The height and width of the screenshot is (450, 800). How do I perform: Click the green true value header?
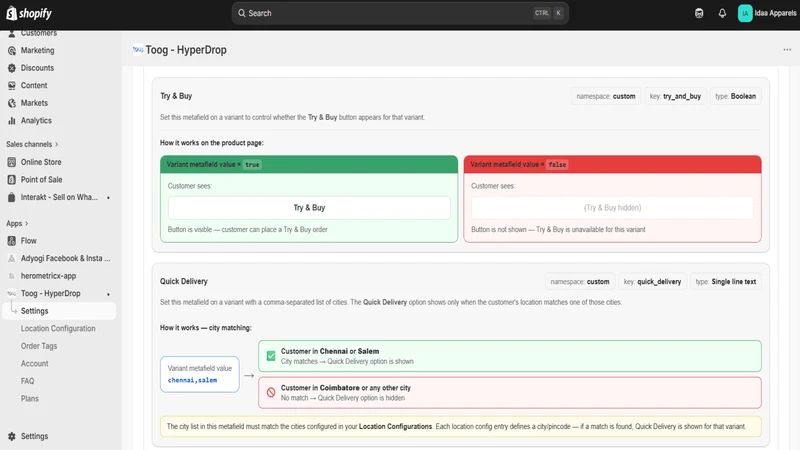click(309, 165)
